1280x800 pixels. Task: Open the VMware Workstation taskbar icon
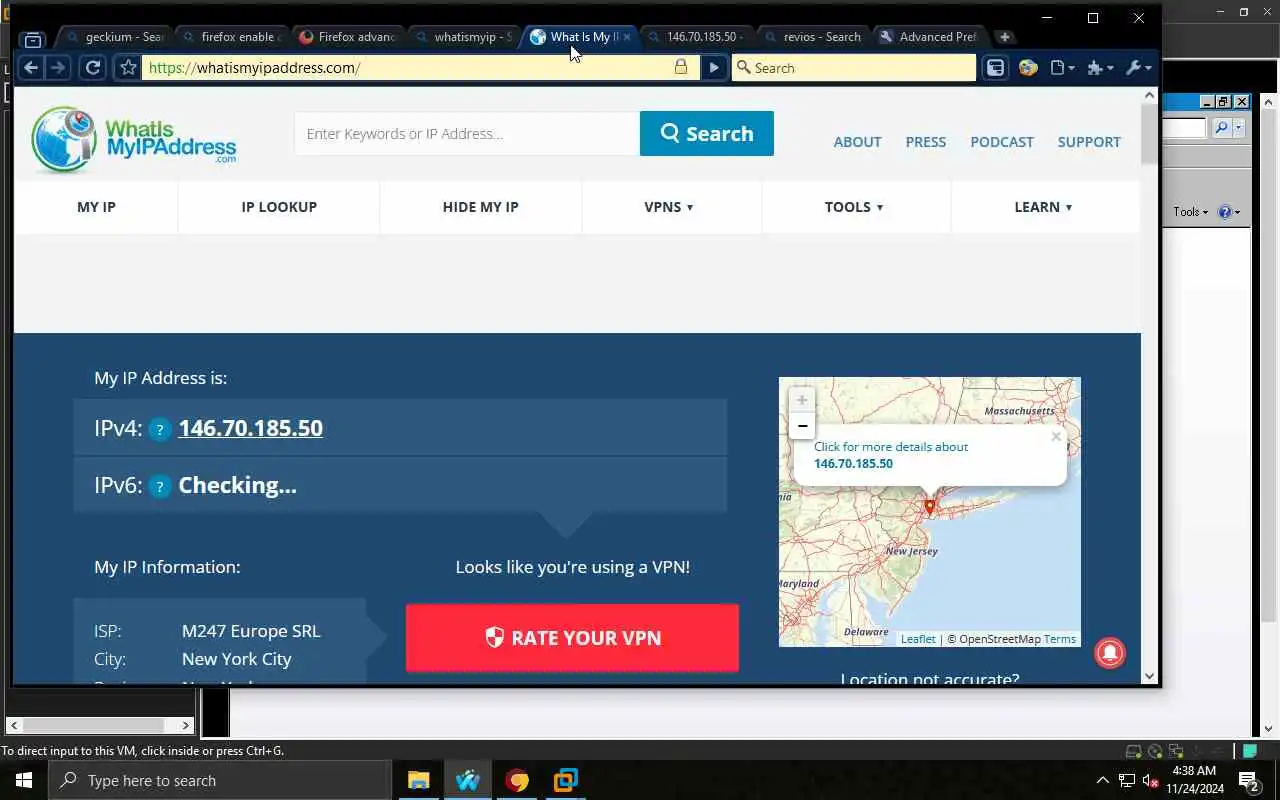(566, 780)
